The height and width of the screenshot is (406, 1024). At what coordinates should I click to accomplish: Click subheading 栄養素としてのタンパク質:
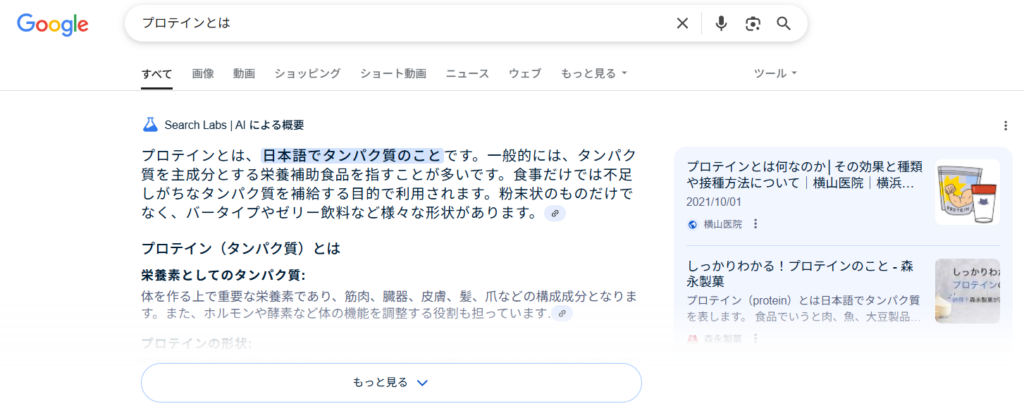(223, 275)
